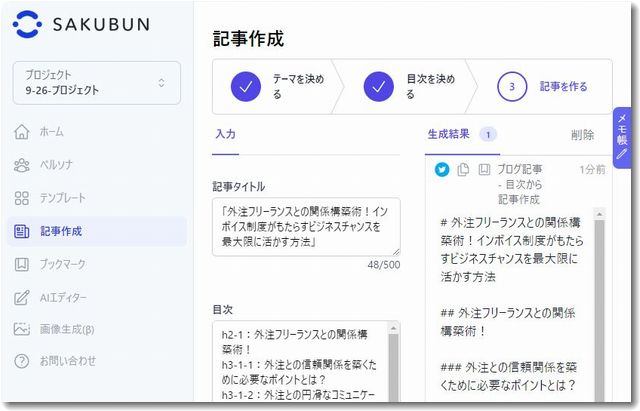Open ブックマーク in the sidebar
Viewport: 640px width, 411px height.
click(x=62, y=264)
